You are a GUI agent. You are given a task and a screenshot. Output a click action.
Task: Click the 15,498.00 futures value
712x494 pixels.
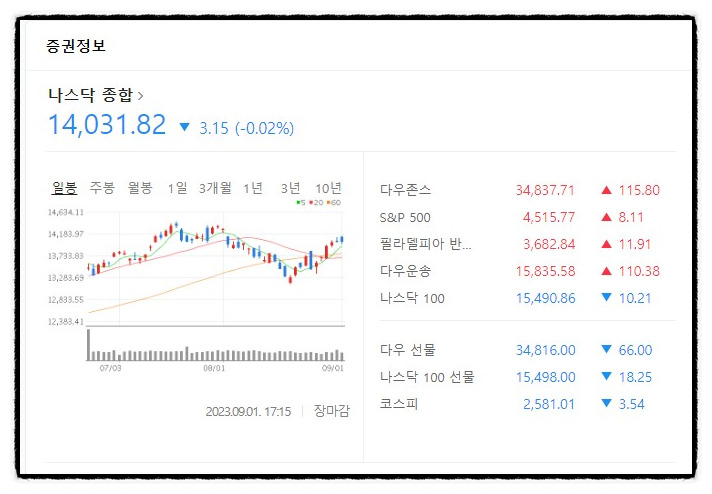[x=545, y=377]
